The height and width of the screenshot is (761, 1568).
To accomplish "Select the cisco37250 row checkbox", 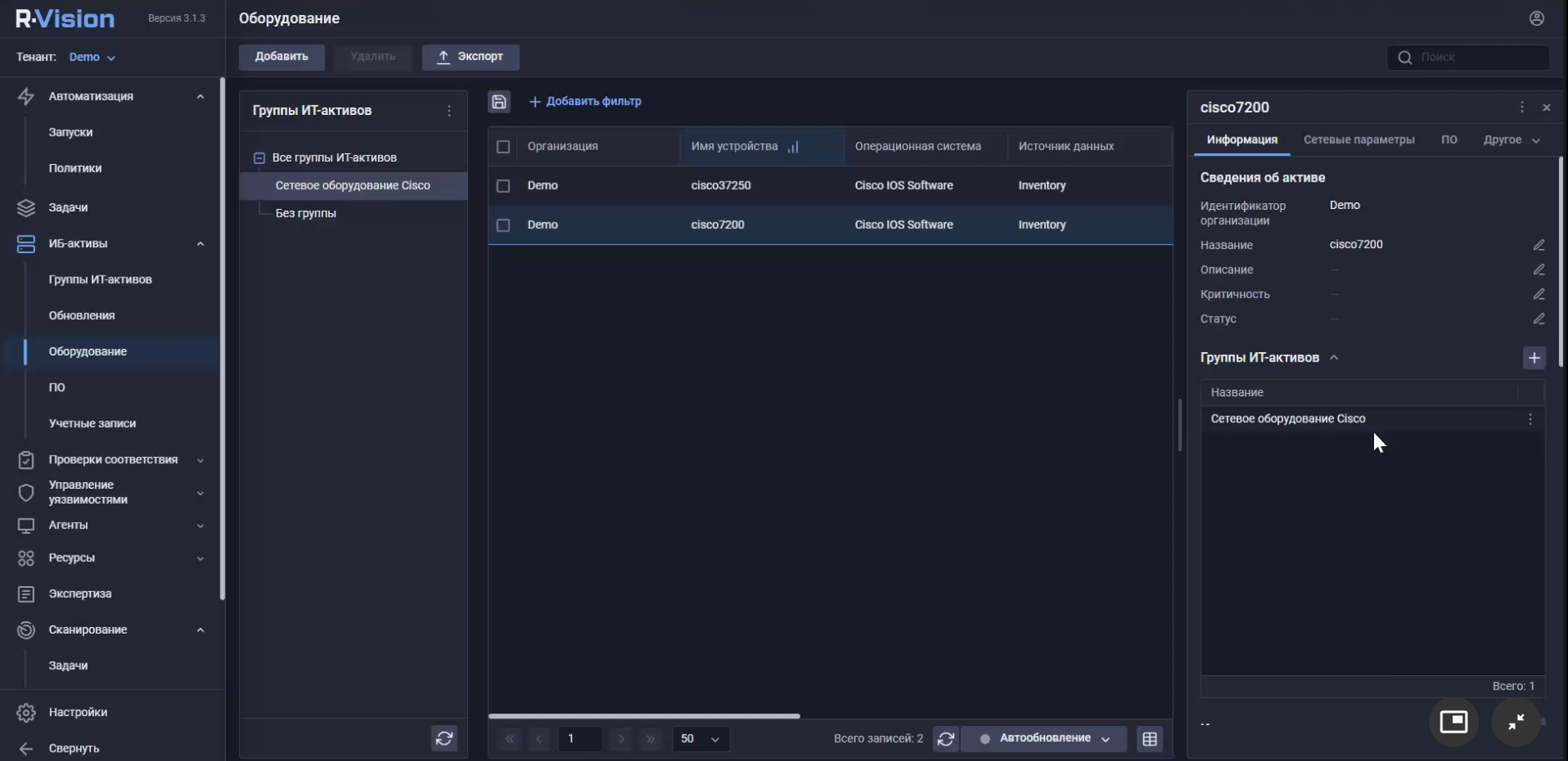I will [x=503, y=186].
